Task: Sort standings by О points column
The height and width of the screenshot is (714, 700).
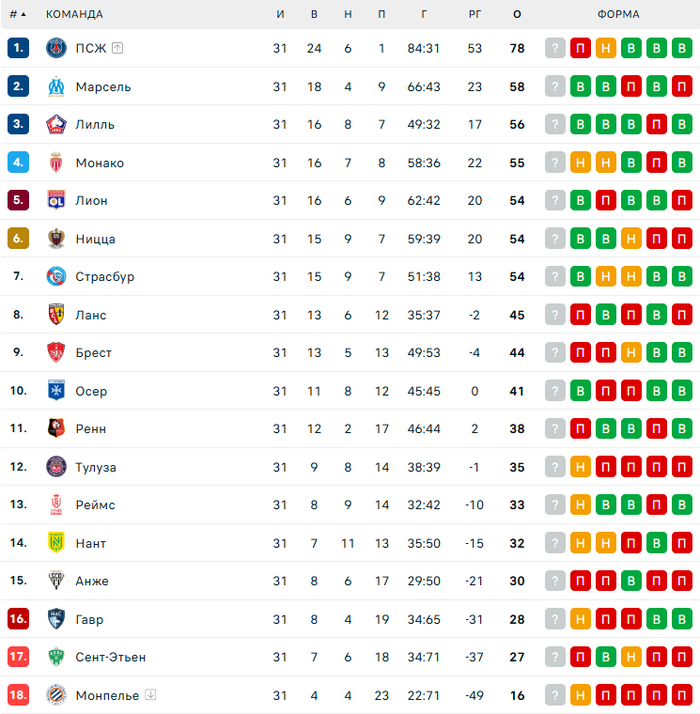Action: point(517,15)
